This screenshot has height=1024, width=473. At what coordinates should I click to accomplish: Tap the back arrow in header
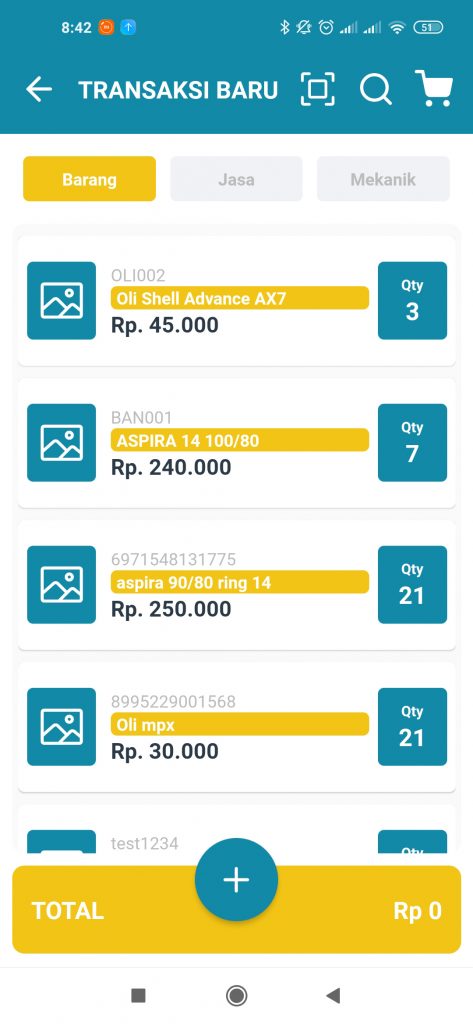[x=39, y=89]
